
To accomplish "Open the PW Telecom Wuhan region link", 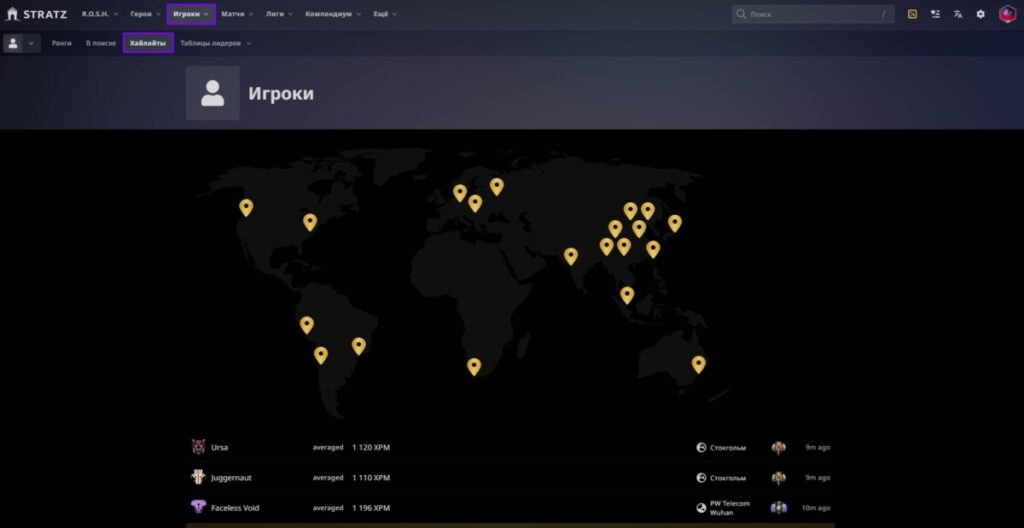I will coord(729,507).
